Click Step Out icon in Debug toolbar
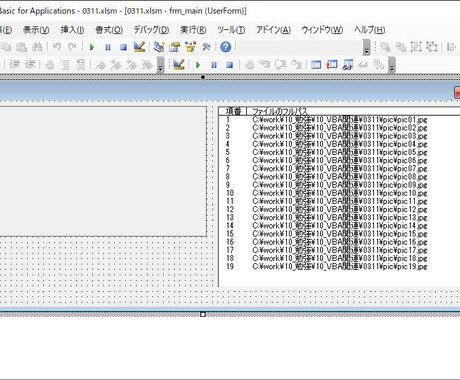 pyautogui.click(x=296, y=64)
